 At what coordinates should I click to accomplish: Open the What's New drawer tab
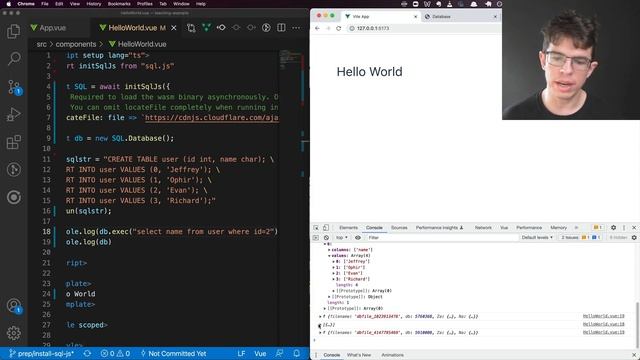[x=359, y=355]
